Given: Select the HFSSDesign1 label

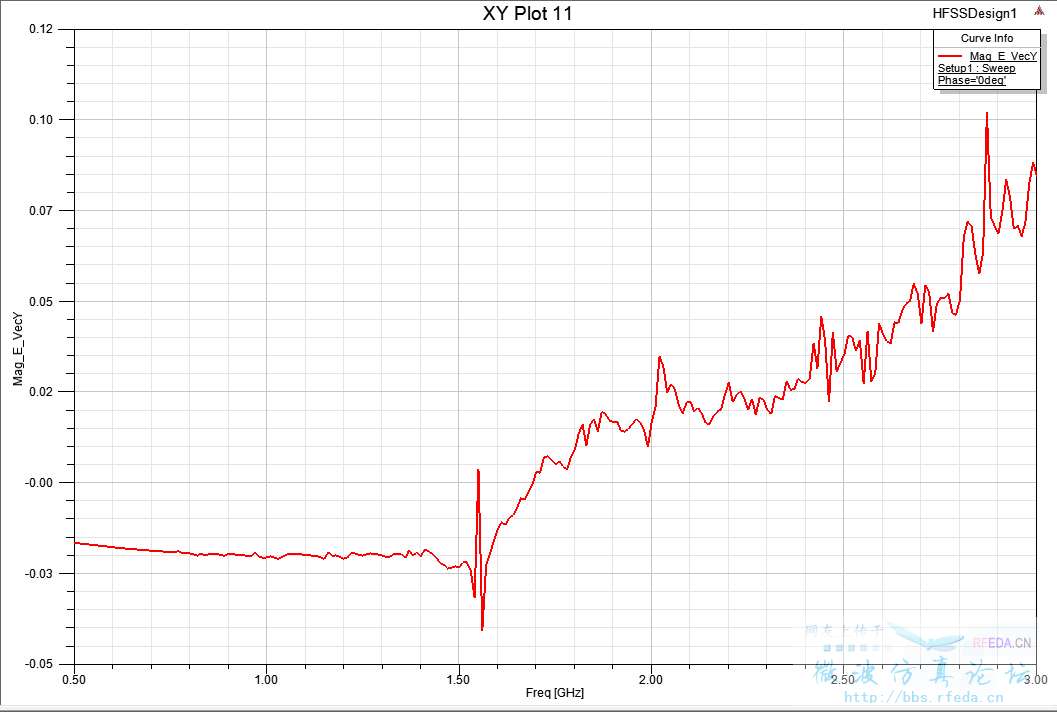Looking at the screenshot, I should [x=974, y=13].
